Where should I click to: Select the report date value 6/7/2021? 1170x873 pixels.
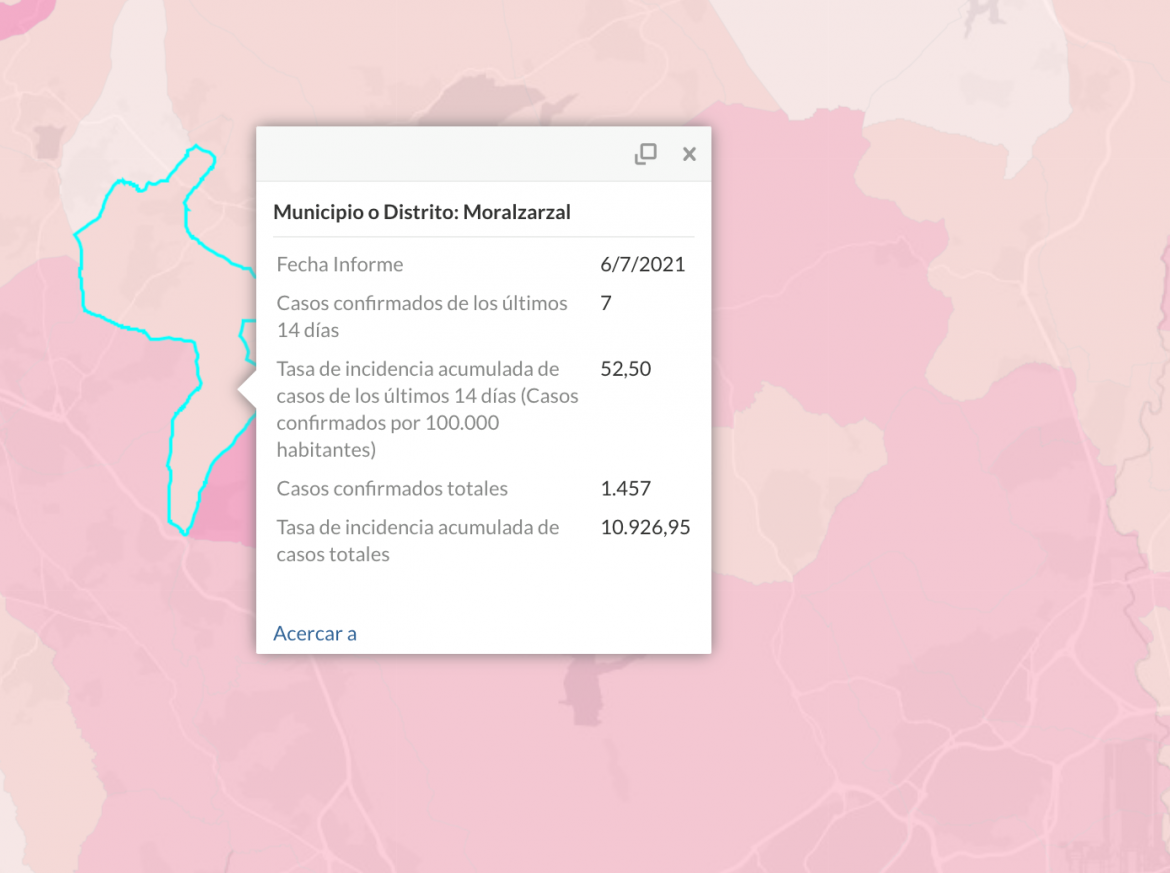pos(642,264)
